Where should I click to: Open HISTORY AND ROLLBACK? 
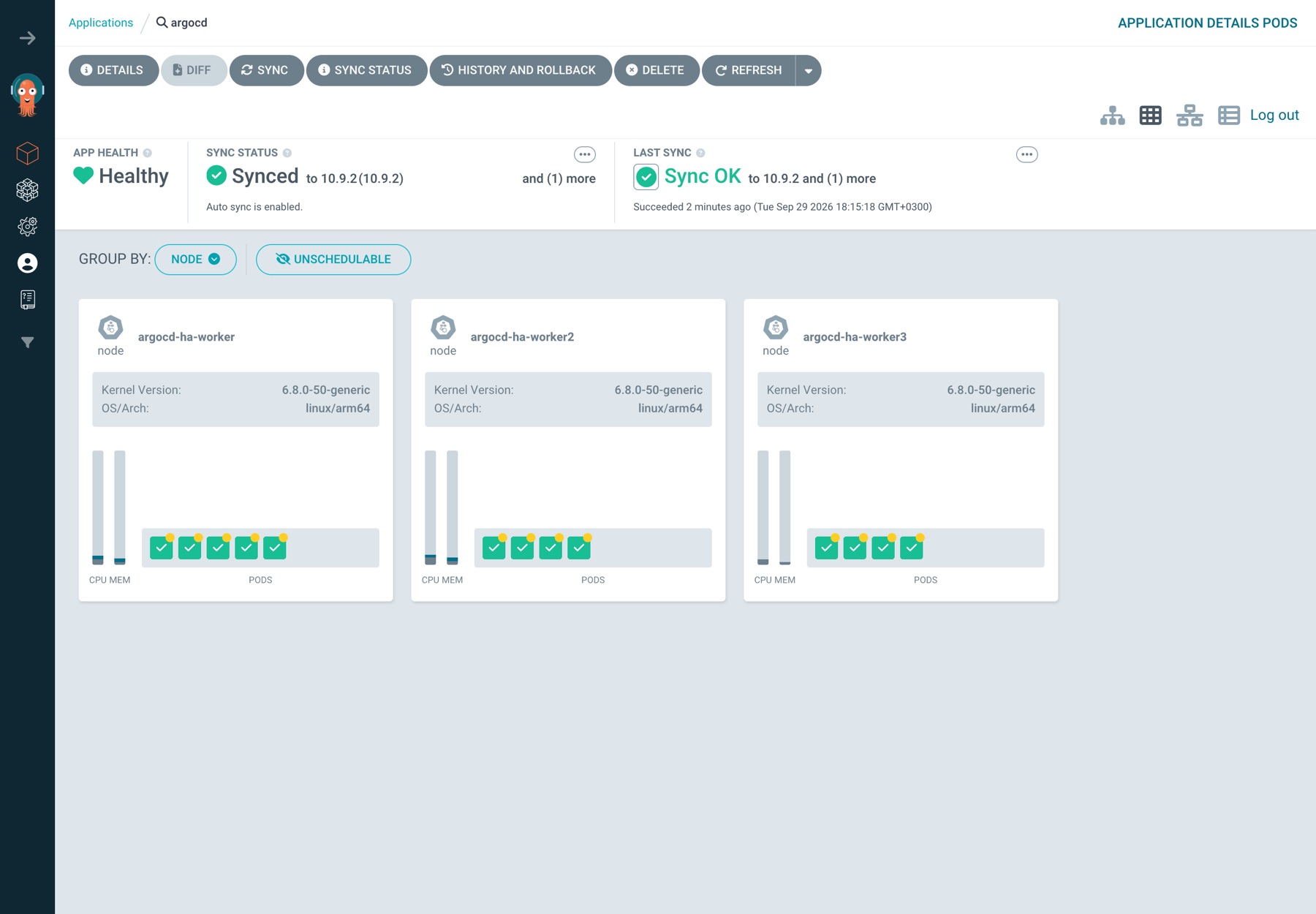(x=521, y=71)
